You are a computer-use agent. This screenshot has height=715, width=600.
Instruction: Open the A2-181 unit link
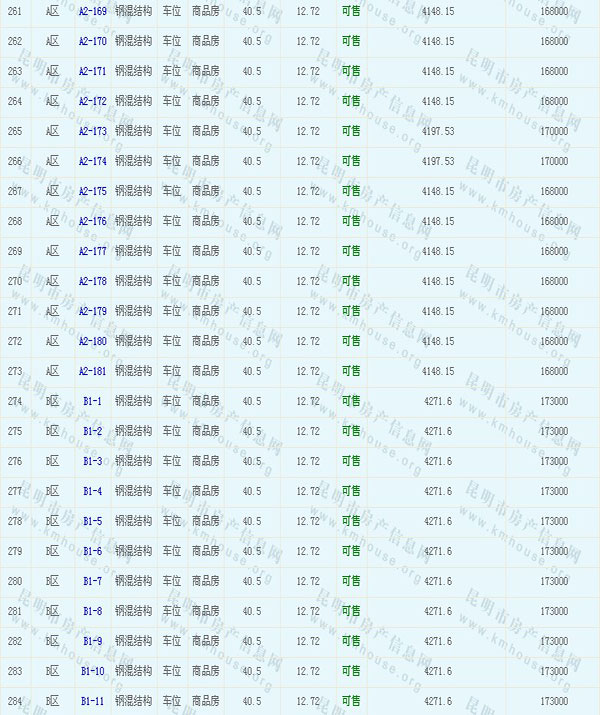92,371
